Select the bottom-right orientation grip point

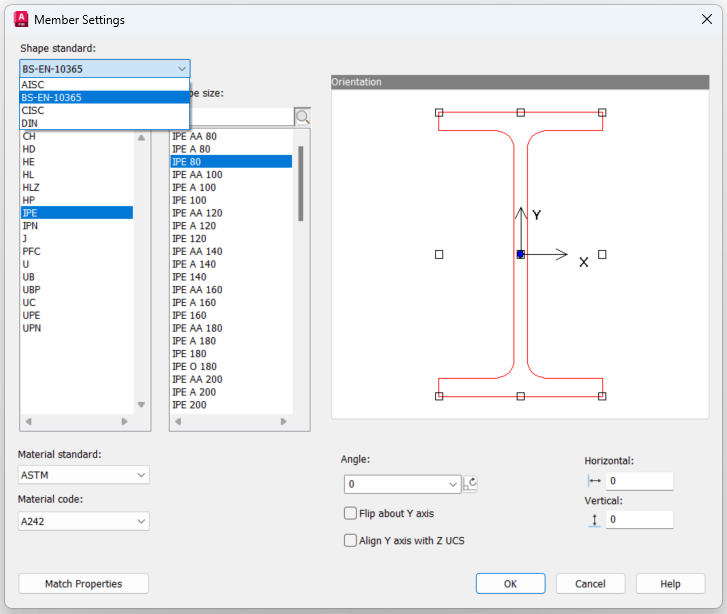click(x=602, y=396)
